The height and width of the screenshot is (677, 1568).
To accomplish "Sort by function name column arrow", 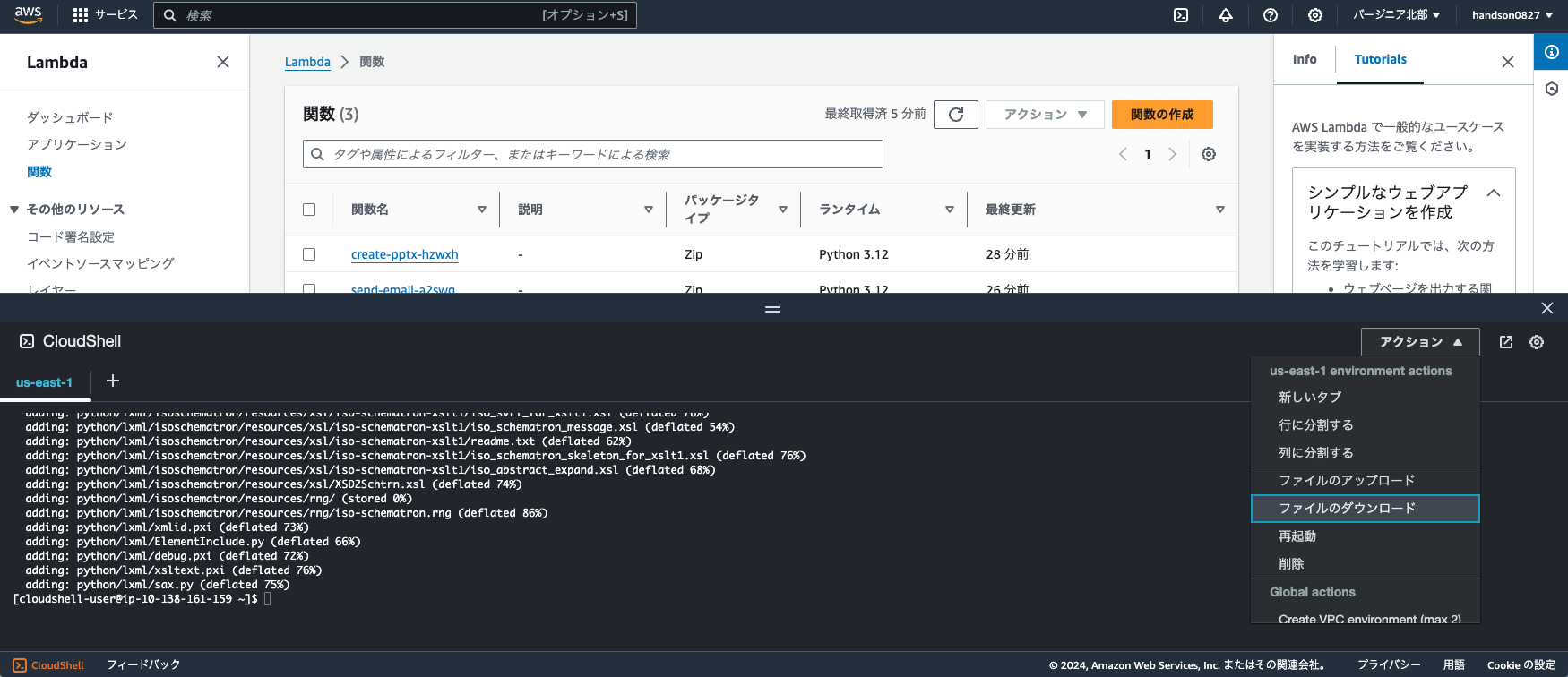I will pos(482,210).
